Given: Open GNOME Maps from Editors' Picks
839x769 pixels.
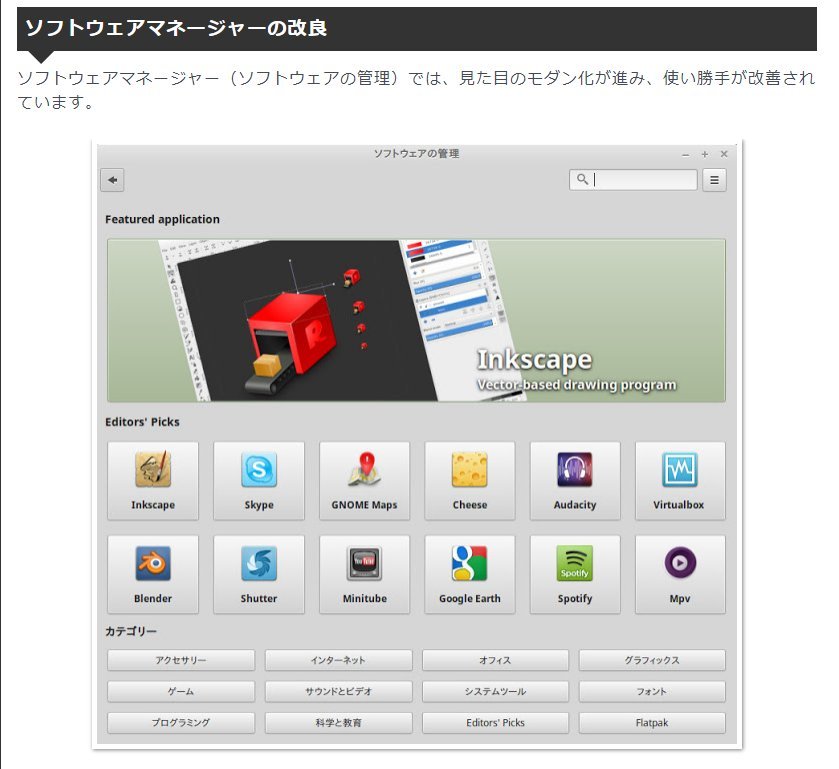Looking at the screenshot, I should click(x=364, y=480).
